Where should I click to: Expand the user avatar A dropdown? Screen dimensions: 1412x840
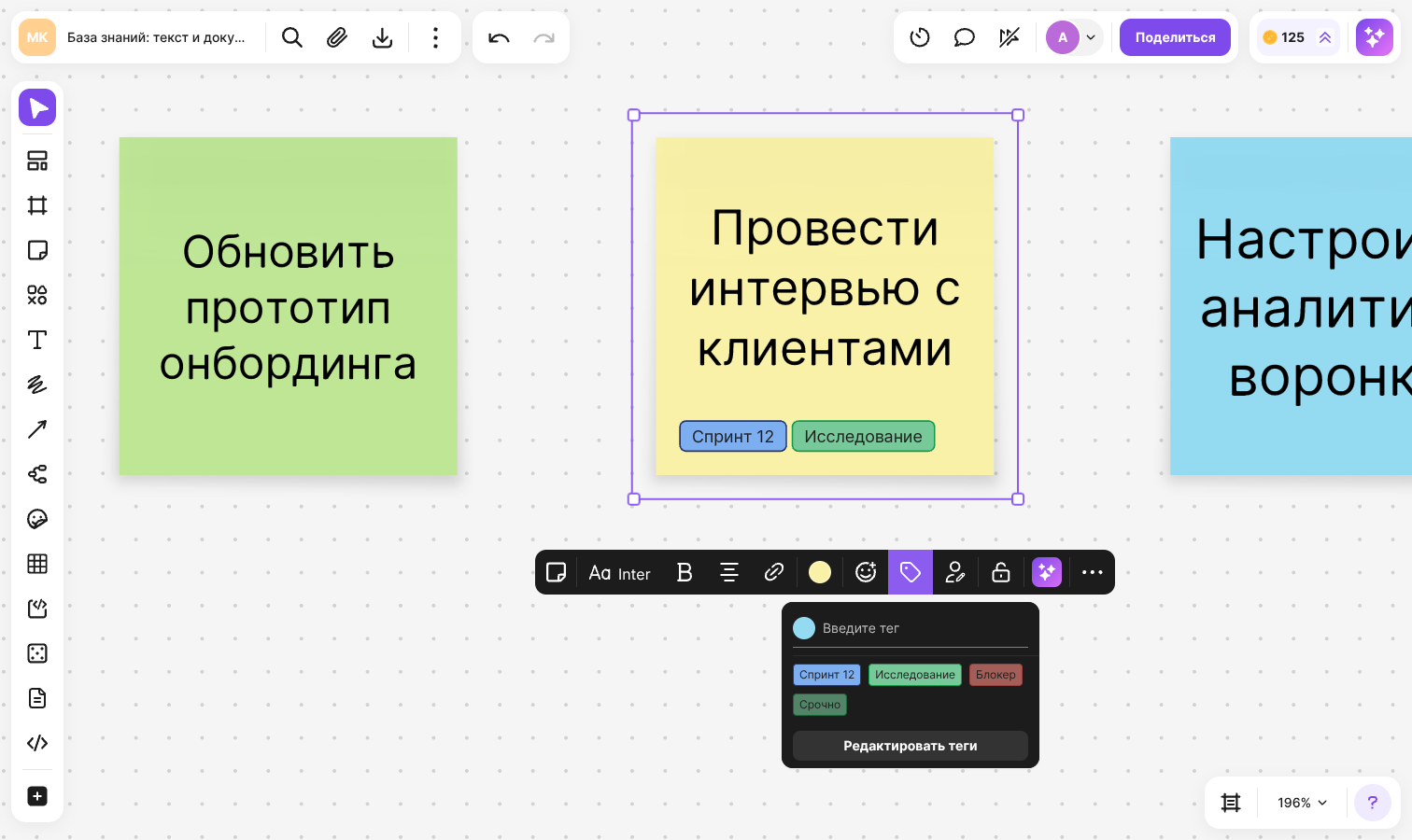tap(1073, 37)
